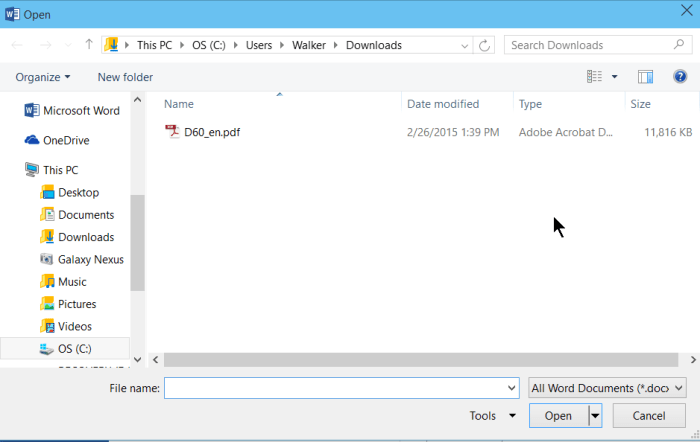Click the Cancel button
The image size is (700, 442).
(x=649, y=416)
